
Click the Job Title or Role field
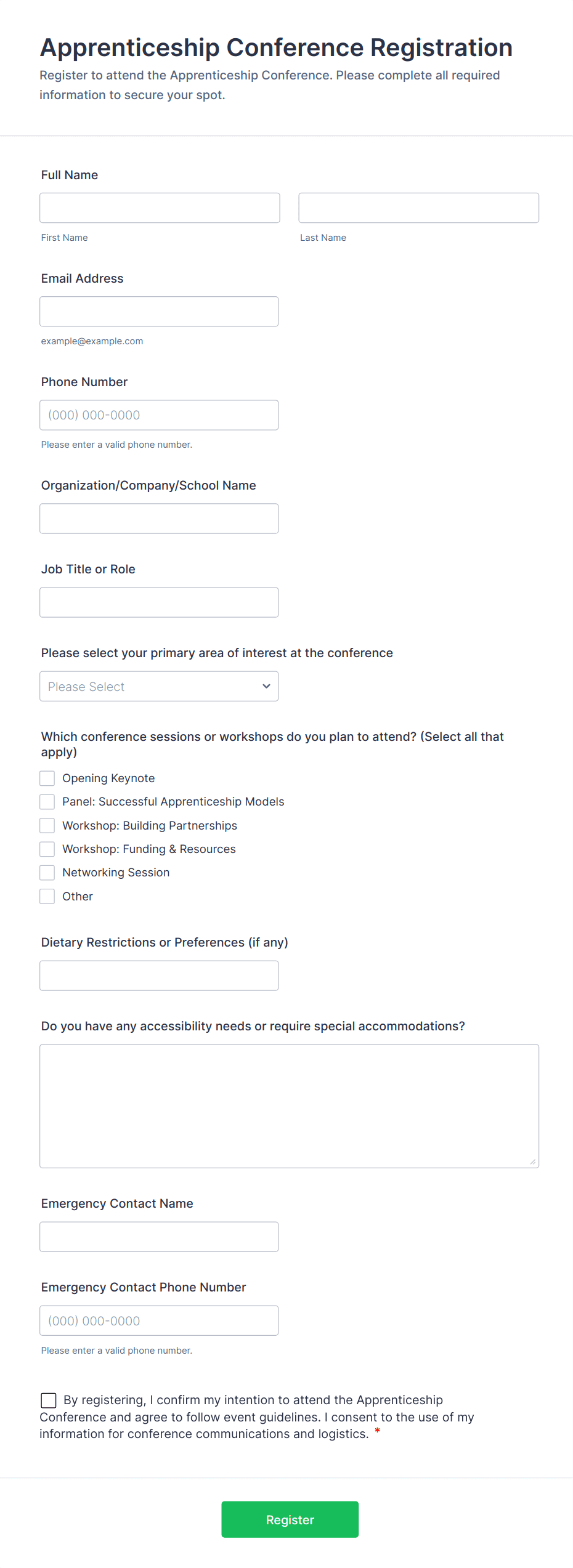pyautogui.click(x=159, y=602)
